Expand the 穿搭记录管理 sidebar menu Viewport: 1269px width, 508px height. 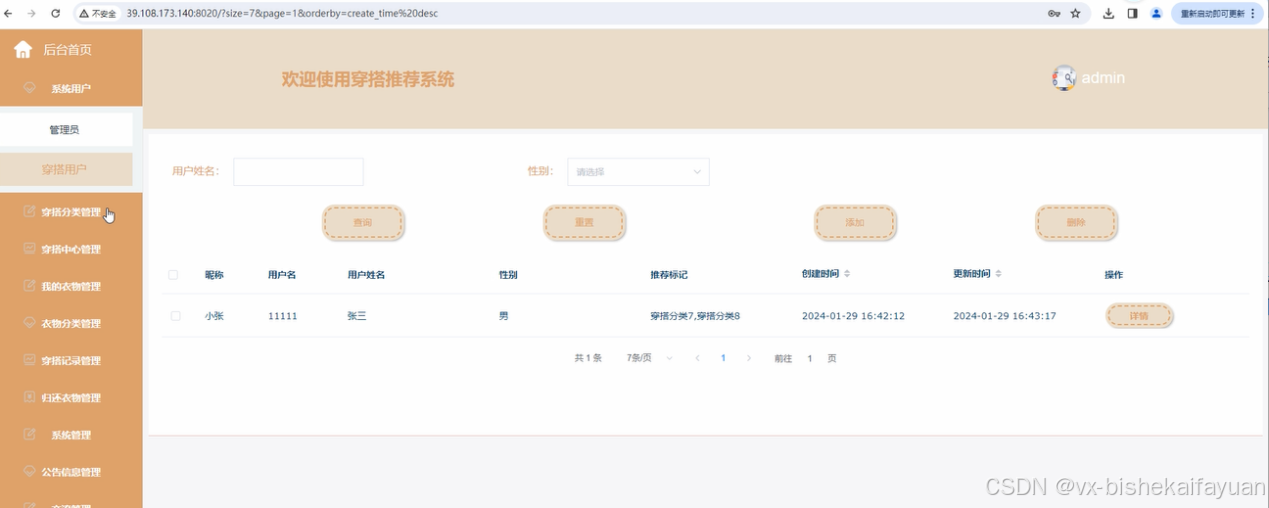(71, 360)
